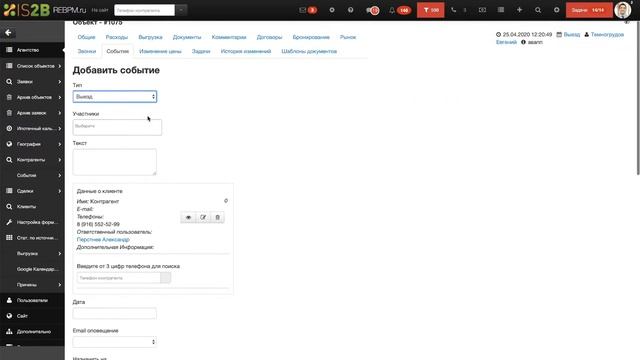Screen dimensions: 640x360
Task: Open the Тип dropdown showing Выезд
Action: point(115,97)
